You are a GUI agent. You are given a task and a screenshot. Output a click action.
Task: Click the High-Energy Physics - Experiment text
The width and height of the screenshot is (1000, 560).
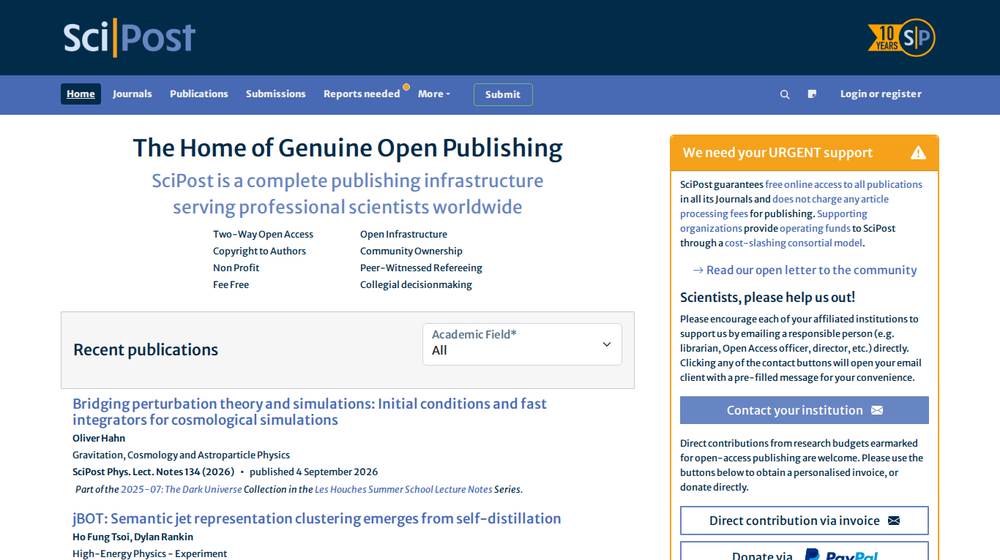150,554
